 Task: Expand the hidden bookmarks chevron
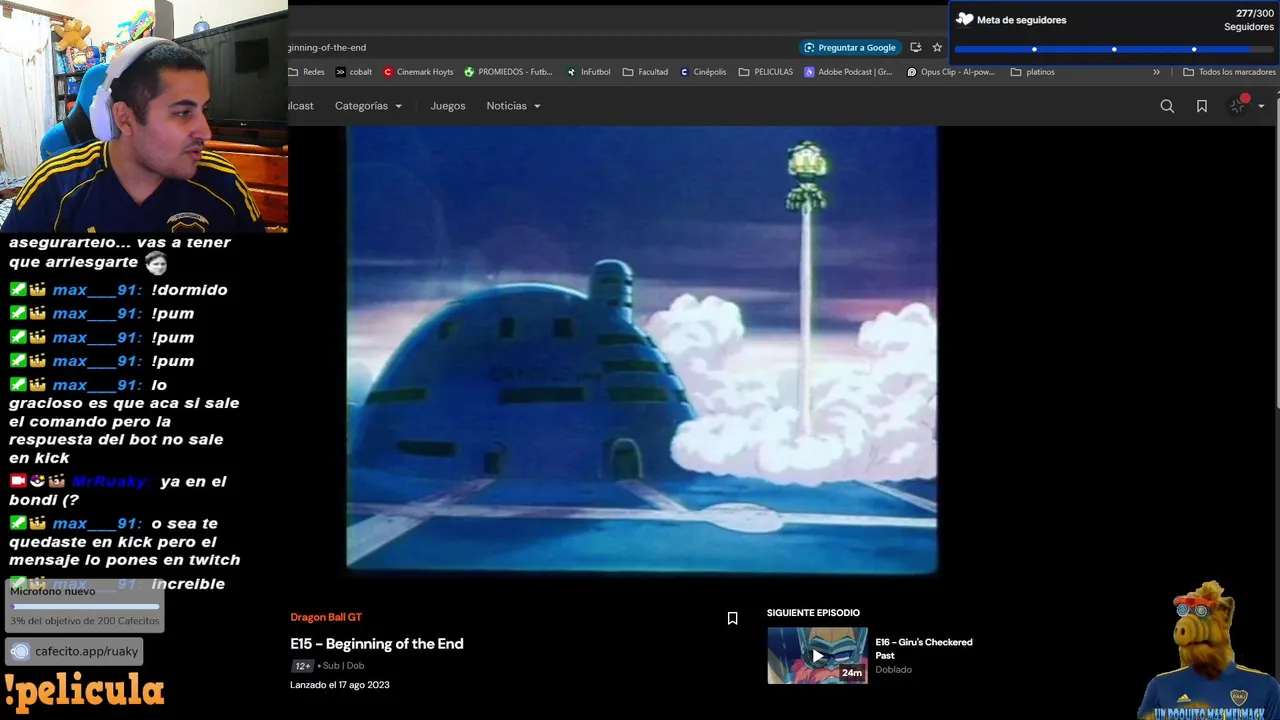click(1156, 72)
